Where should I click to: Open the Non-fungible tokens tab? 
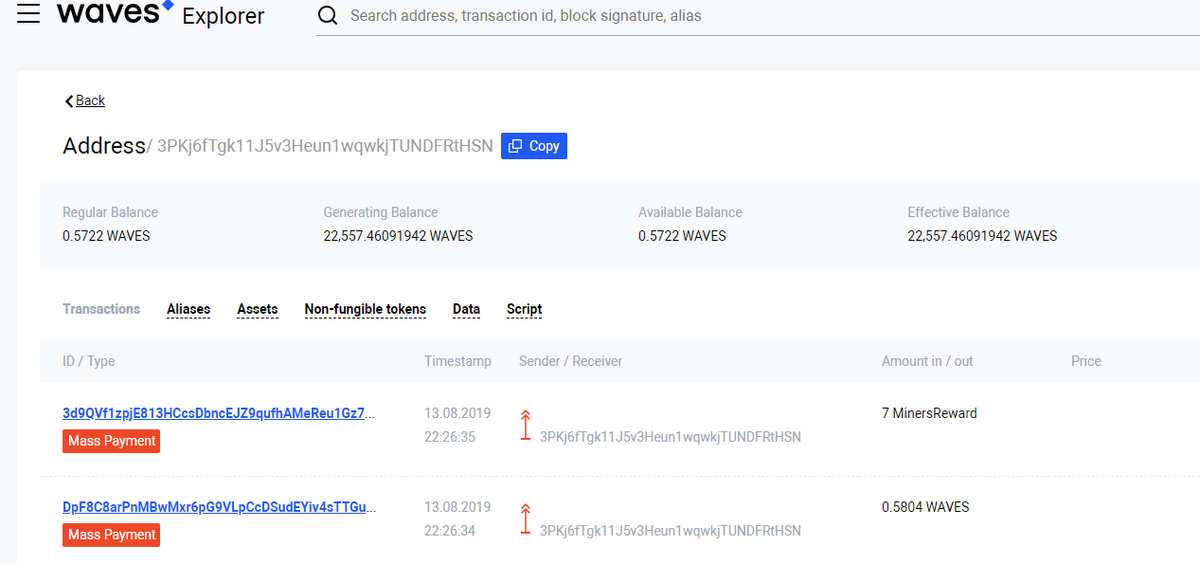(365, 309)
